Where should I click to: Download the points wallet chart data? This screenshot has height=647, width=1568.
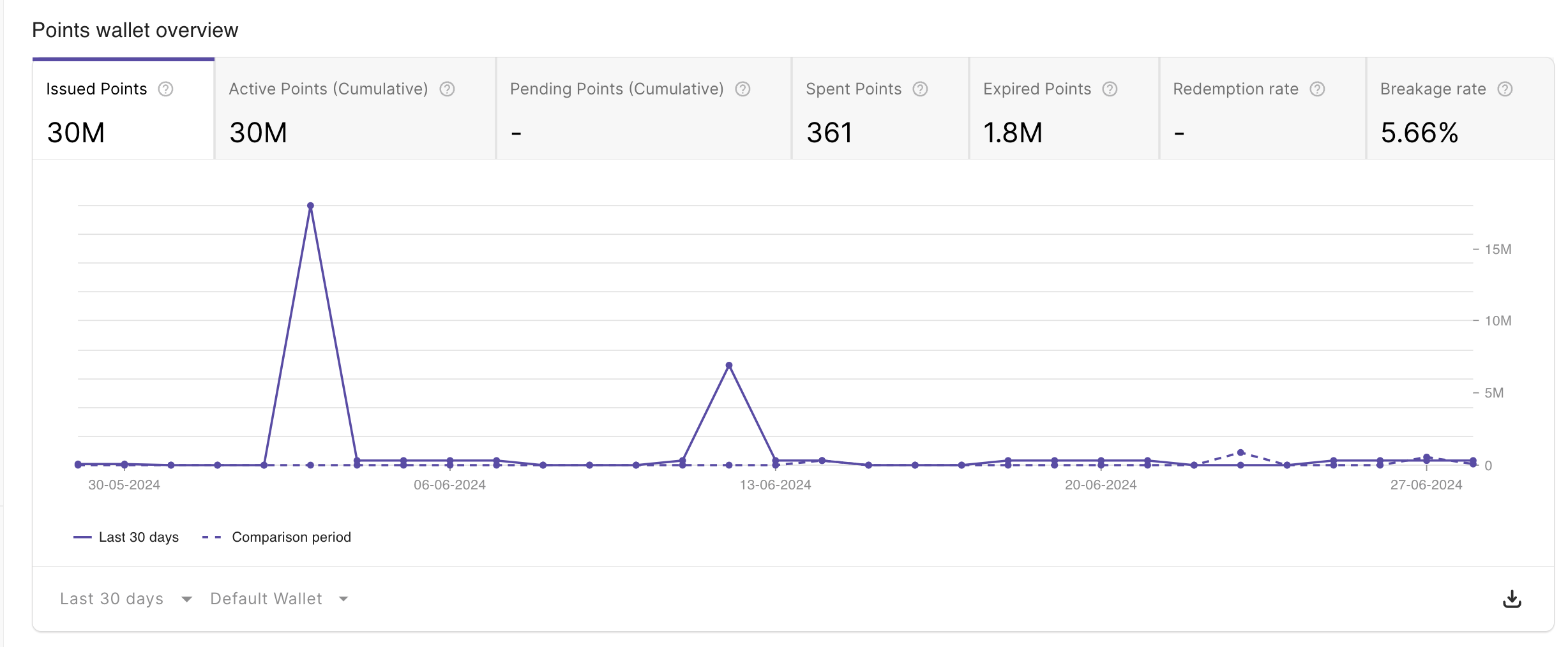click(x=1512, y=599)
